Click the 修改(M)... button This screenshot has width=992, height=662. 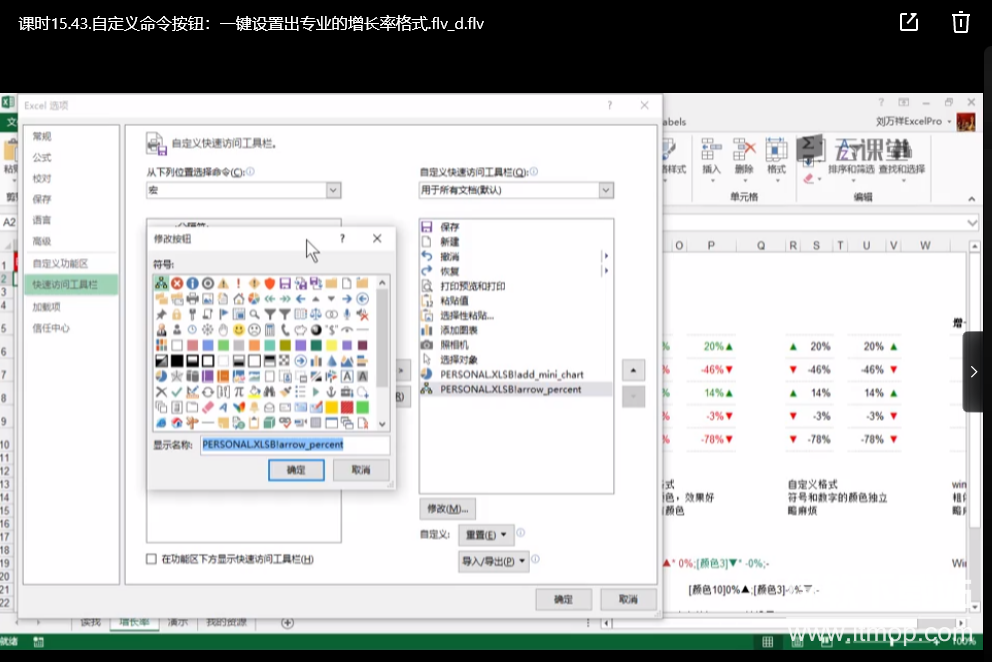point(446,508)
